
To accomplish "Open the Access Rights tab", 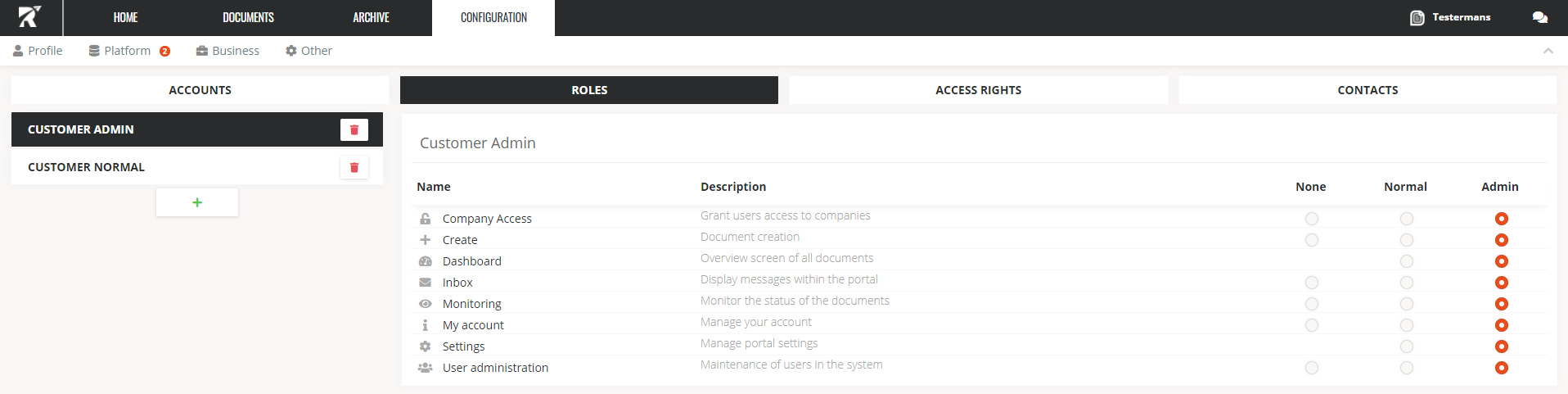I will (978, 90).
